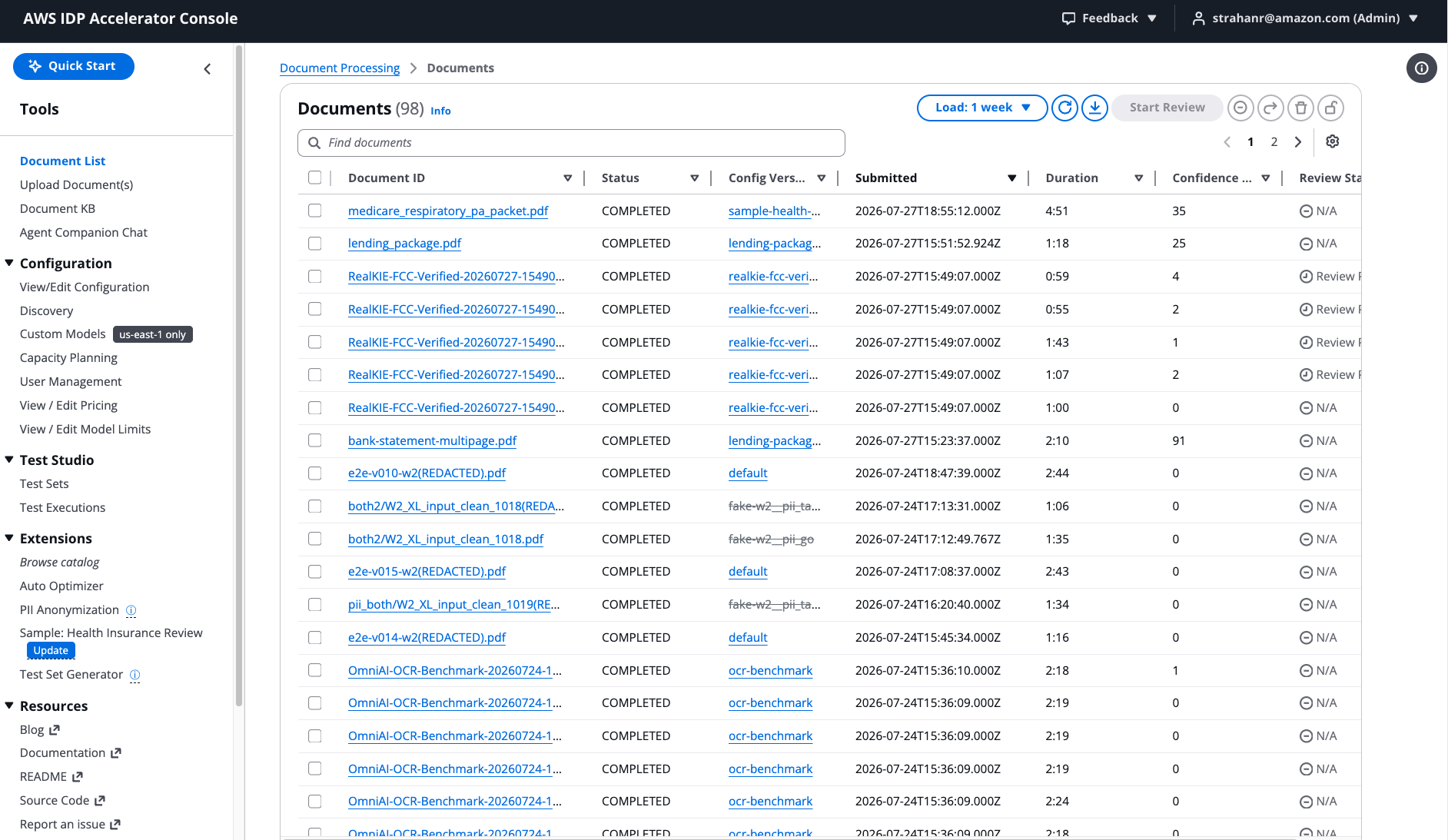
Task: Open the medicare_respiratory_pa_packet.pdf document link
Action: (x=448, y=211)
